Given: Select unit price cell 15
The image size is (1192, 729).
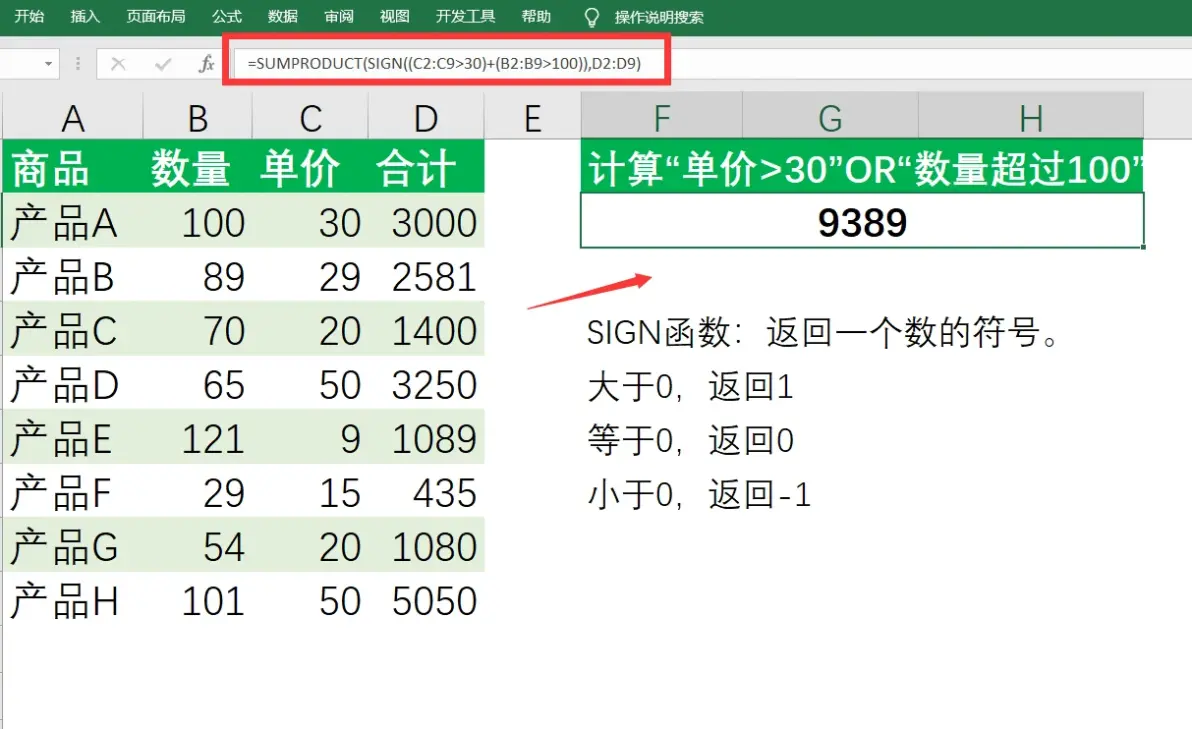Looking at the screenshot, I should click(310, 491).
